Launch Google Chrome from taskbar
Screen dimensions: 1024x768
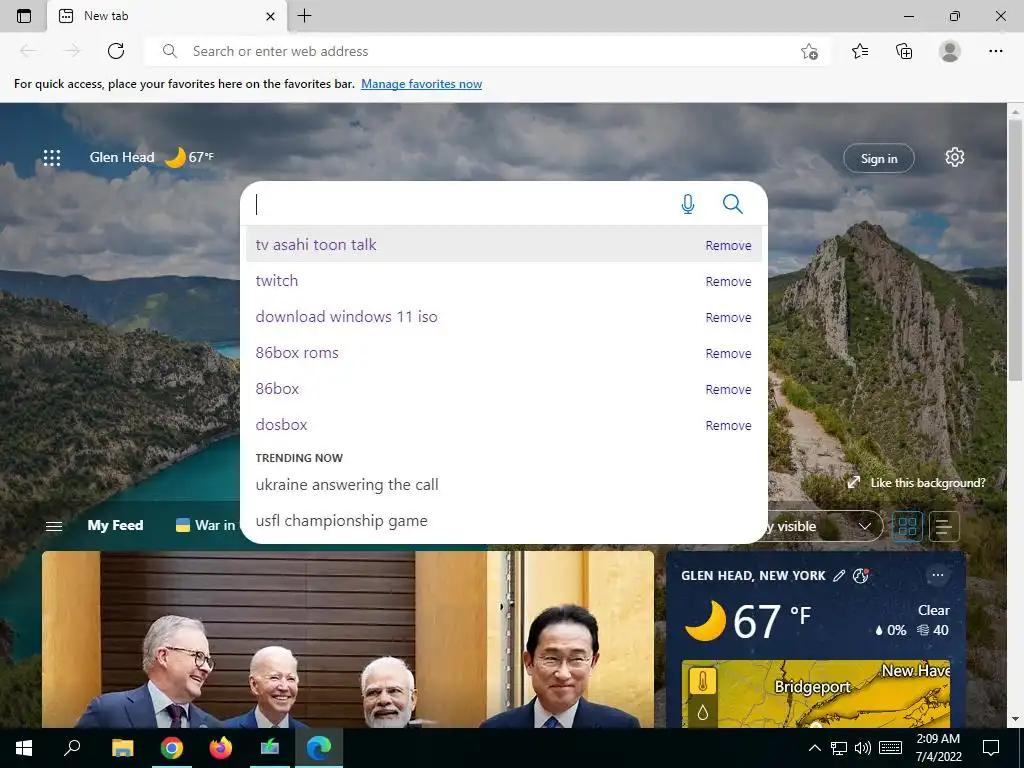tap(172, 748)
